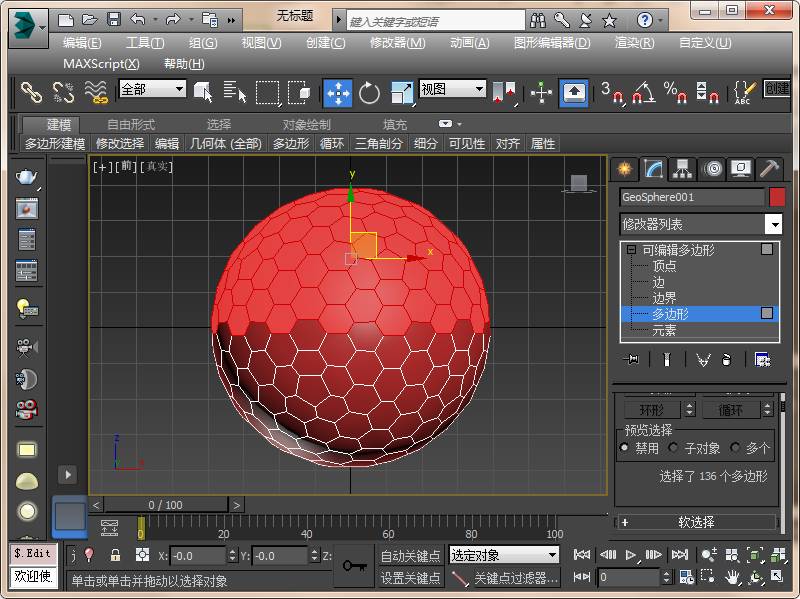800x599 pixels.
Task: Click the Bind to Space Warp icon
Action: (x=96, y=93)
